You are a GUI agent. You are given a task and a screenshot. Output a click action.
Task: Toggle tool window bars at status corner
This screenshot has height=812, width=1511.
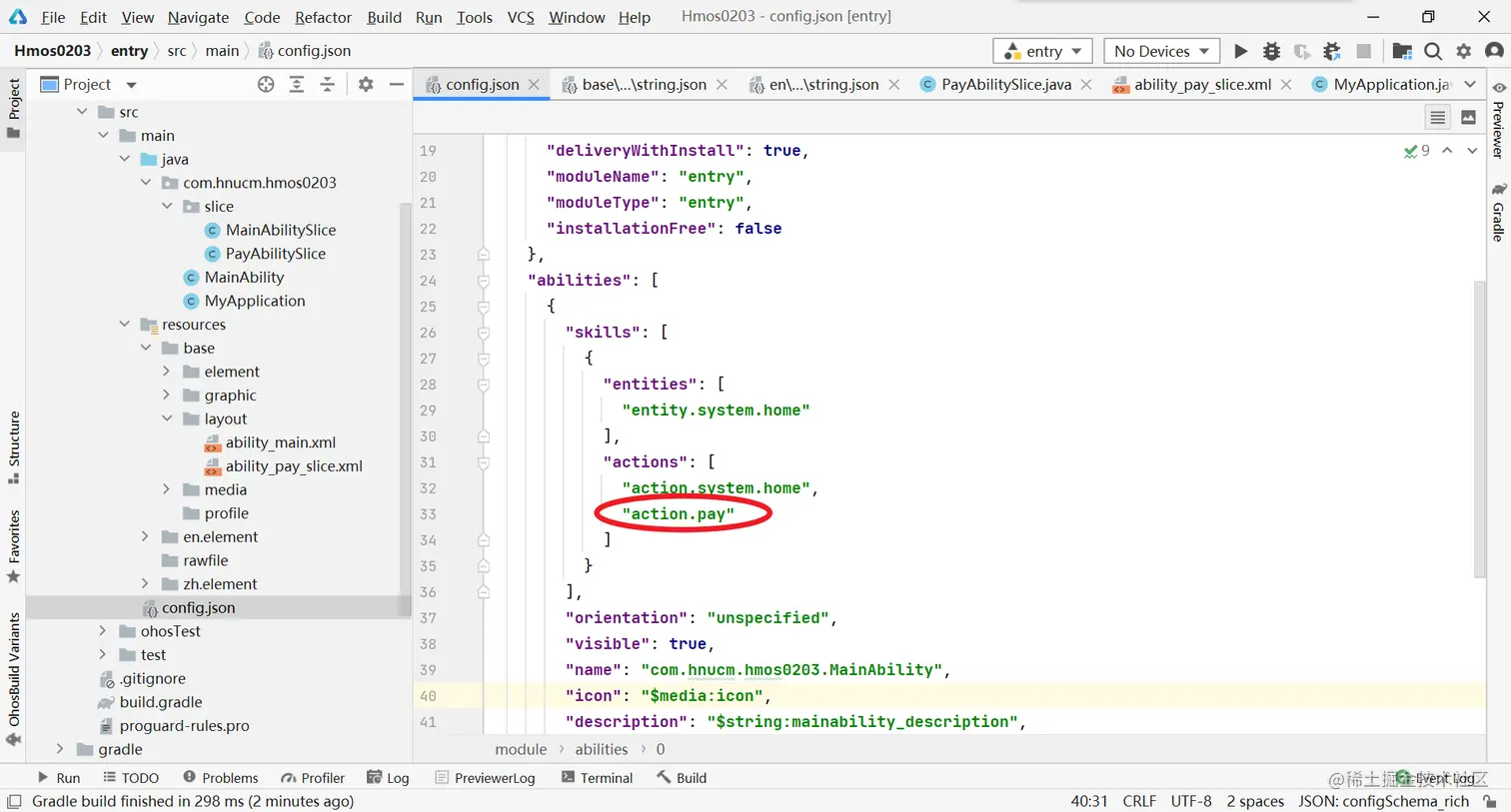pyautogui.click(x=14, y=802)
